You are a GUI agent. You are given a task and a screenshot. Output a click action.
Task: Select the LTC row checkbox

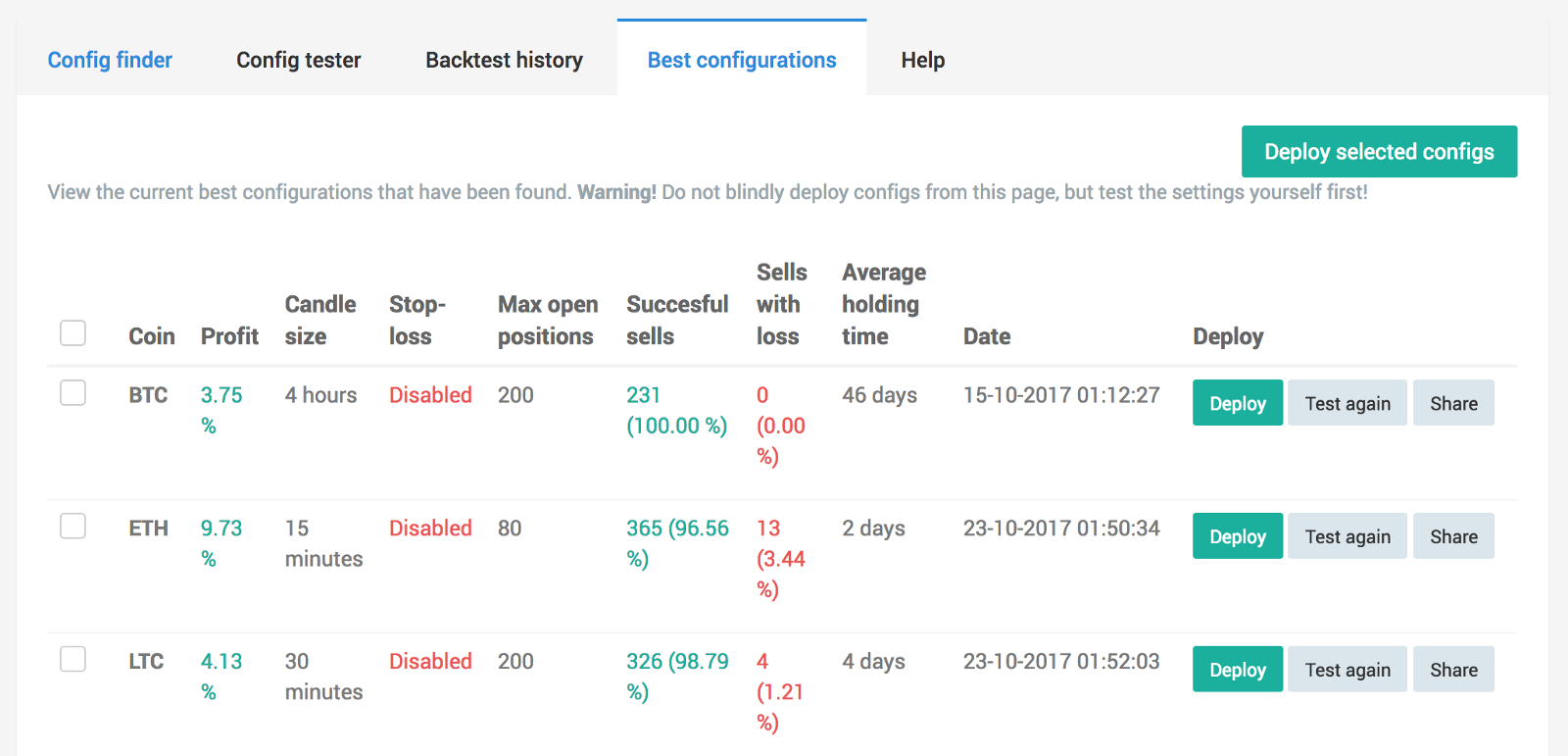73,659
